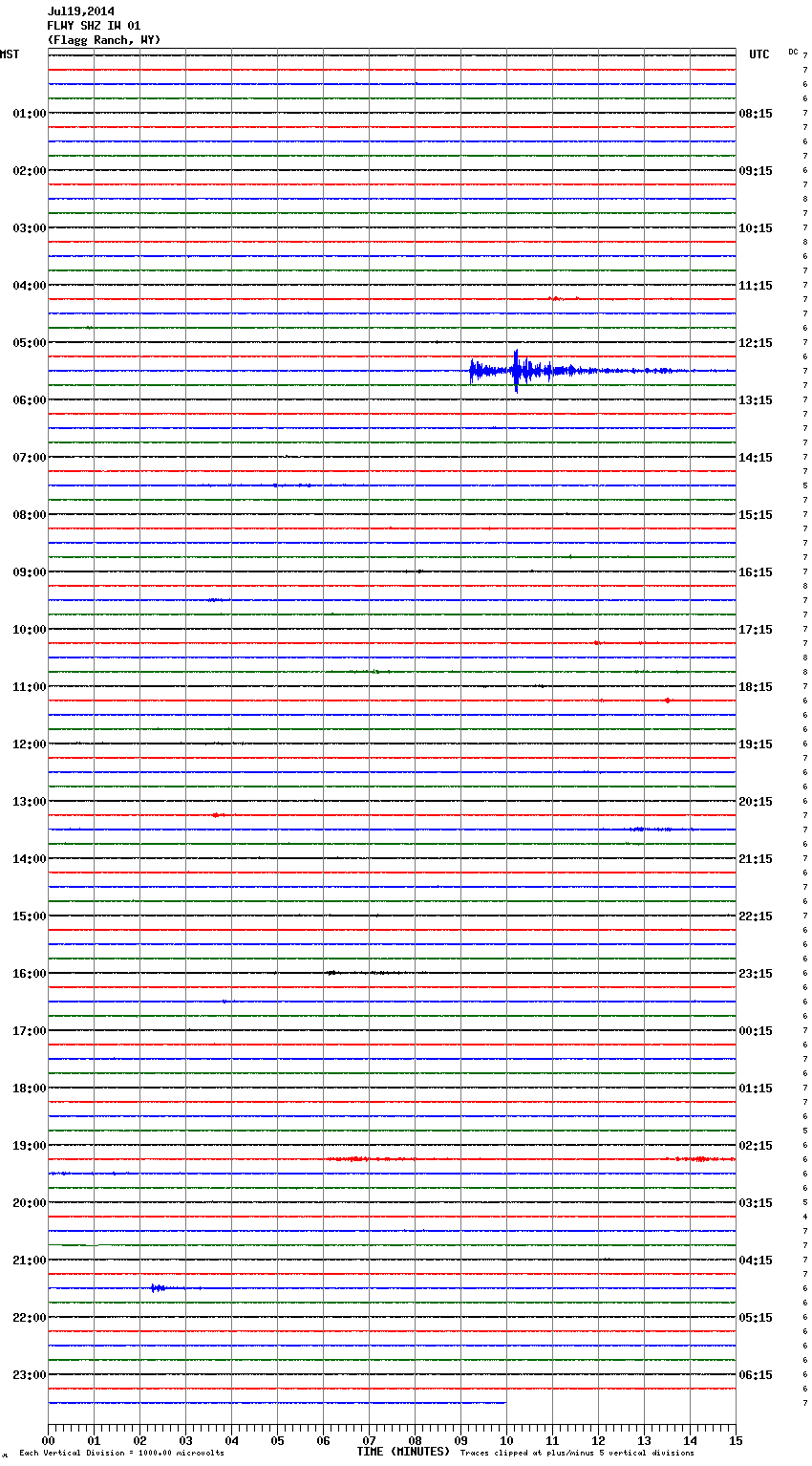
Task: Click the (Flagg Ranch, WY) location label
Action: coord(104,40)
